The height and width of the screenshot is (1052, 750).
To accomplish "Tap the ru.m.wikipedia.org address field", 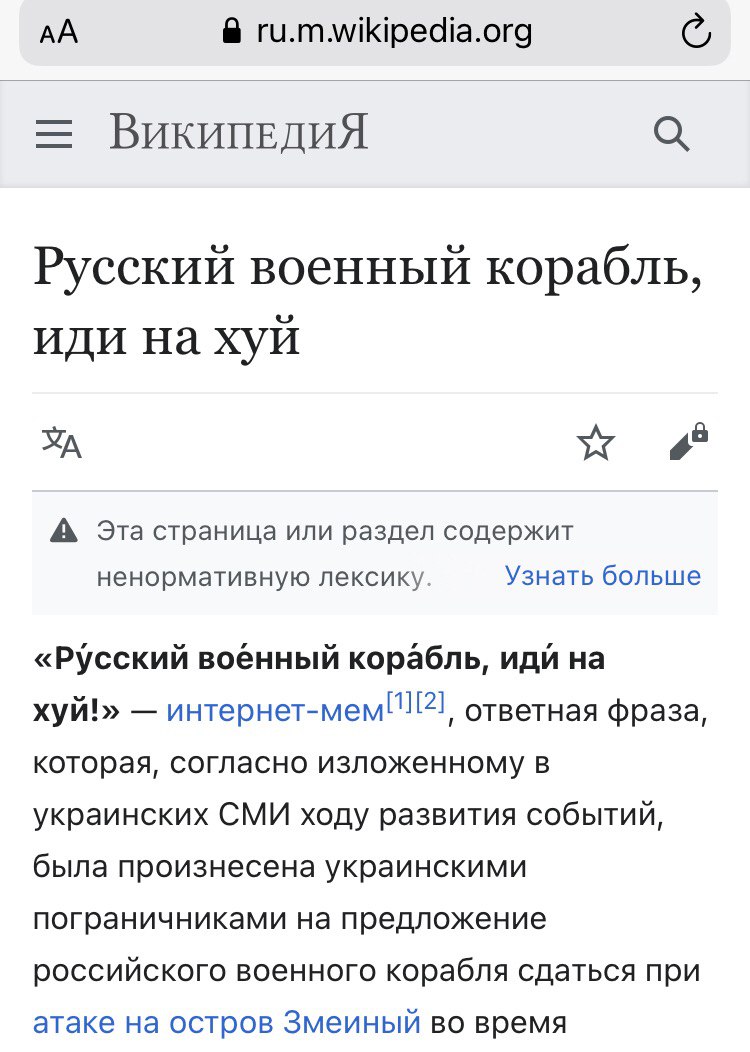I will click(x=393, y=32).
